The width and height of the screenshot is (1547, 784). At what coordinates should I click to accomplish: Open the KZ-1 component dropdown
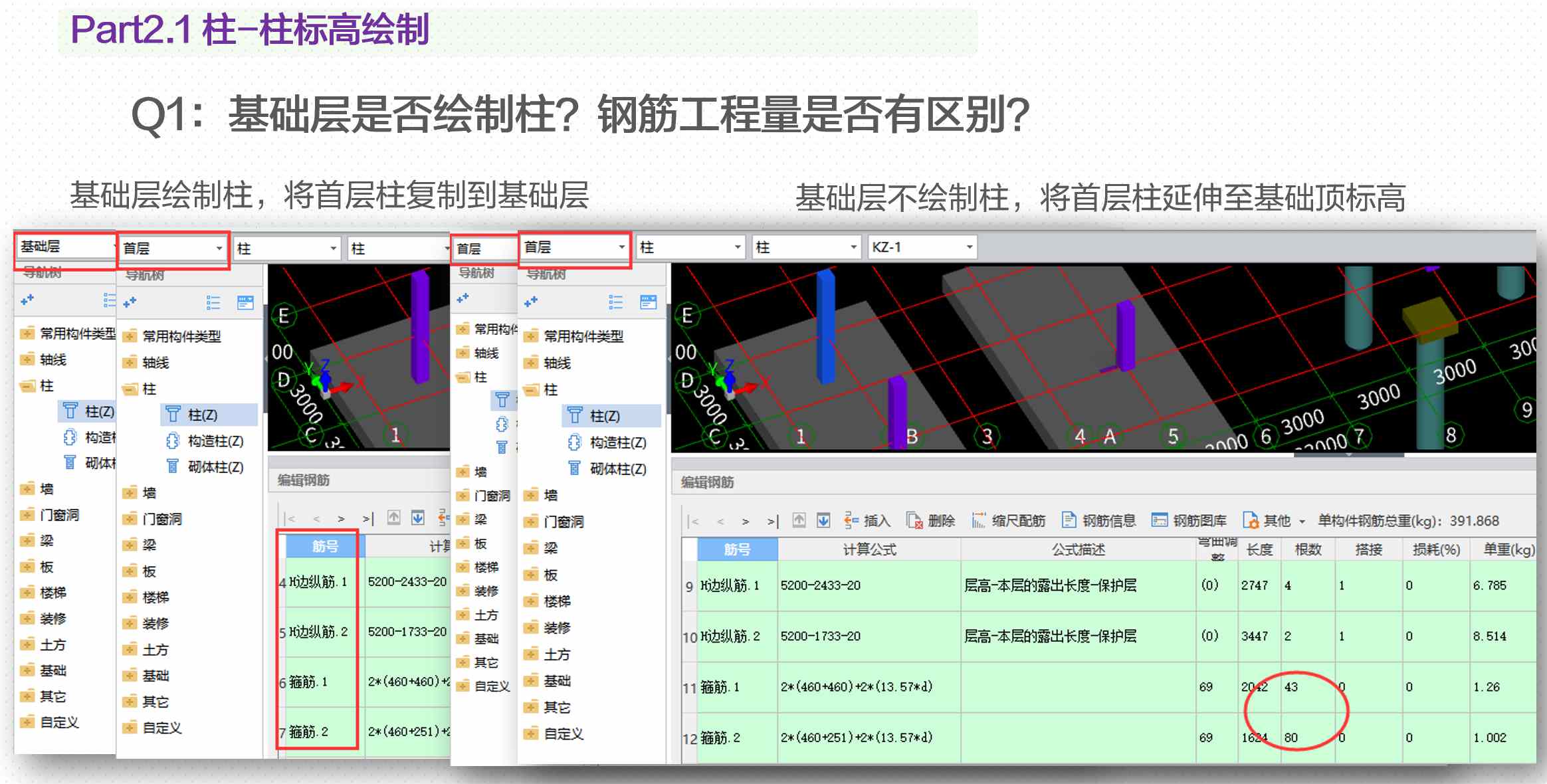(x=922, y=247)
